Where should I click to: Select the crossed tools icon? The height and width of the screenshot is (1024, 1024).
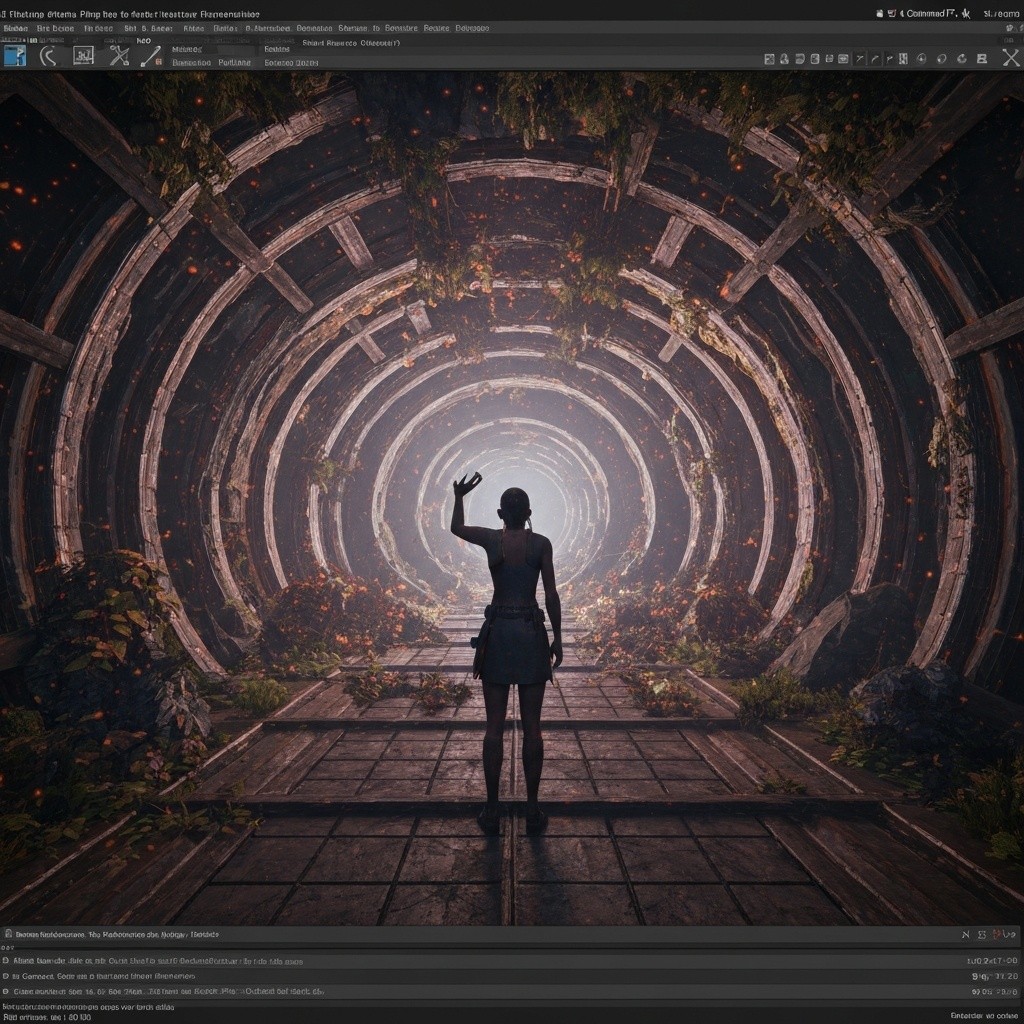coord(119,56)
